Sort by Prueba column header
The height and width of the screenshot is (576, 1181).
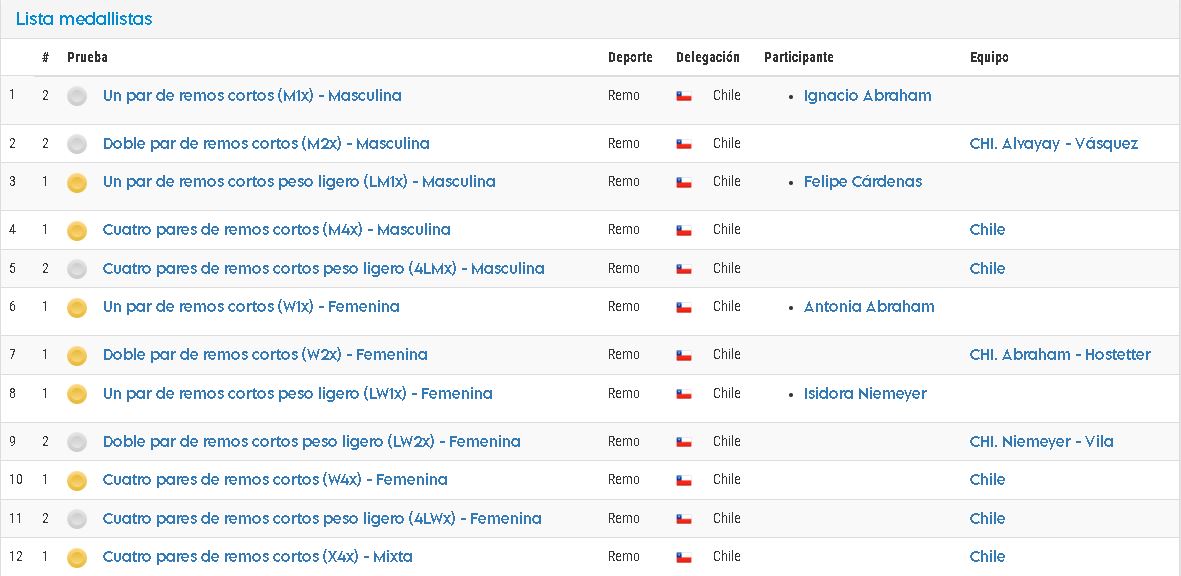tap(87, 57)
